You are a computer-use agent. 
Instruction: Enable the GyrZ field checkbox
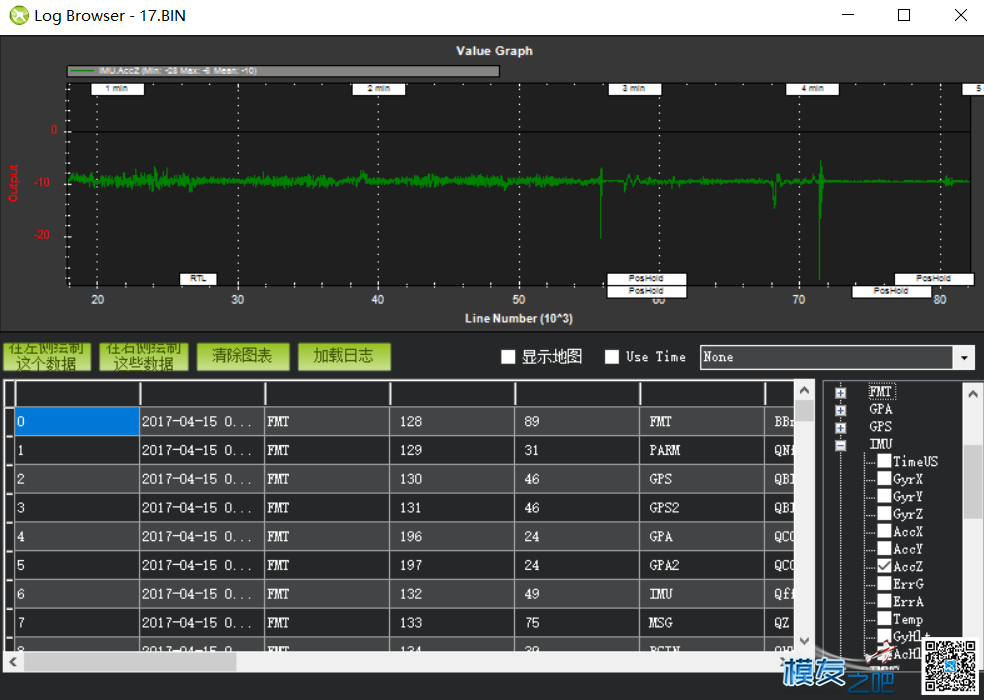(884, 514)
